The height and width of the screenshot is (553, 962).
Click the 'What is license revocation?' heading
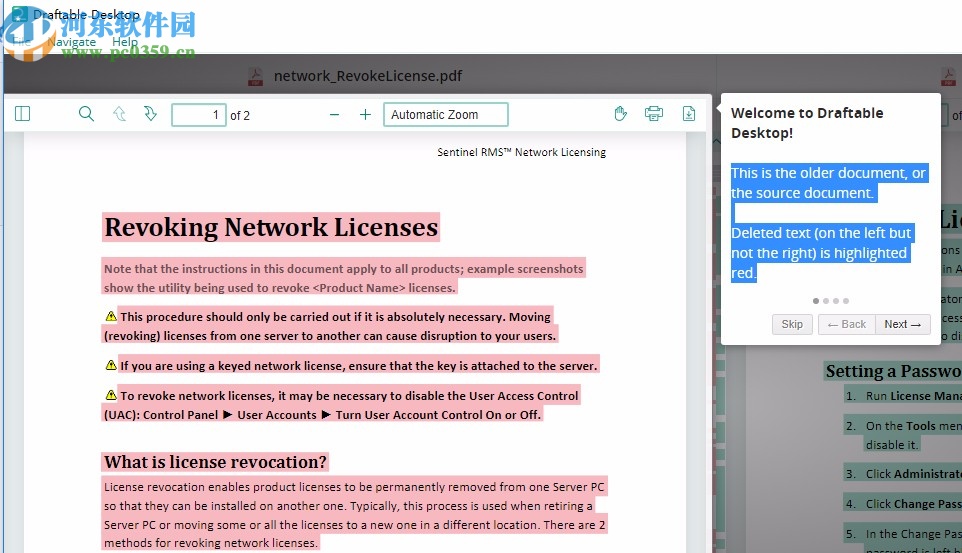coord(215,462)
